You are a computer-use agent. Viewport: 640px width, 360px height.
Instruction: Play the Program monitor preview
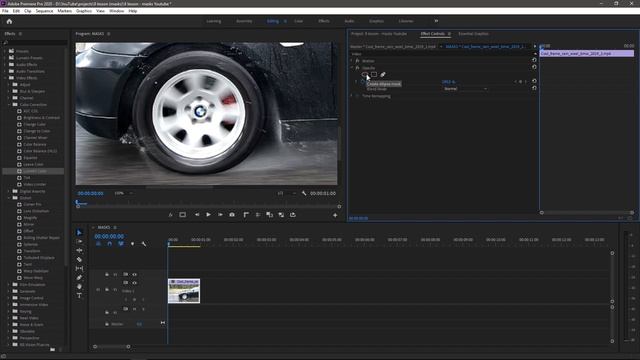(208, 215)
